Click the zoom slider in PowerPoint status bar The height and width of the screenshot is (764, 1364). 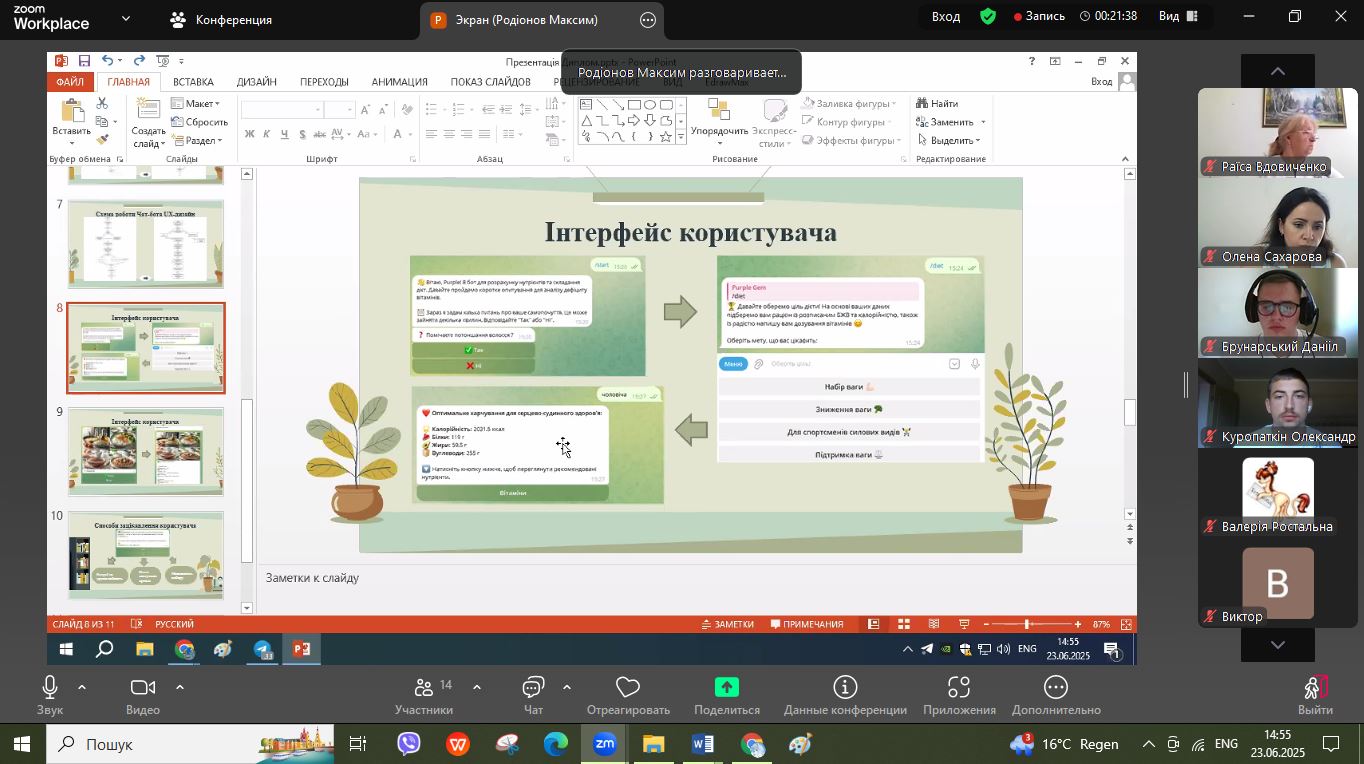[x=1031, y=624]
